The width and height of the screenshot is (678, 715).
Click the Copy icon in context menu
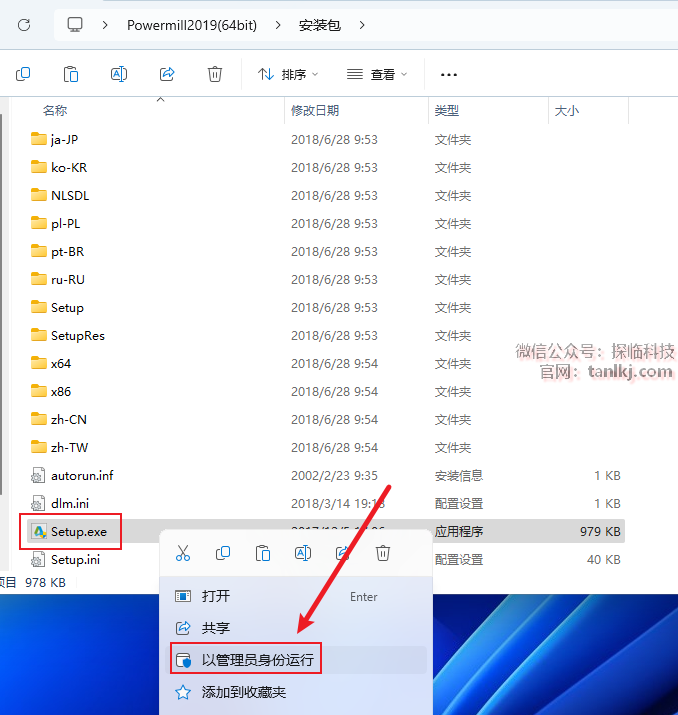pyautogui.click(x=223, y=553)
